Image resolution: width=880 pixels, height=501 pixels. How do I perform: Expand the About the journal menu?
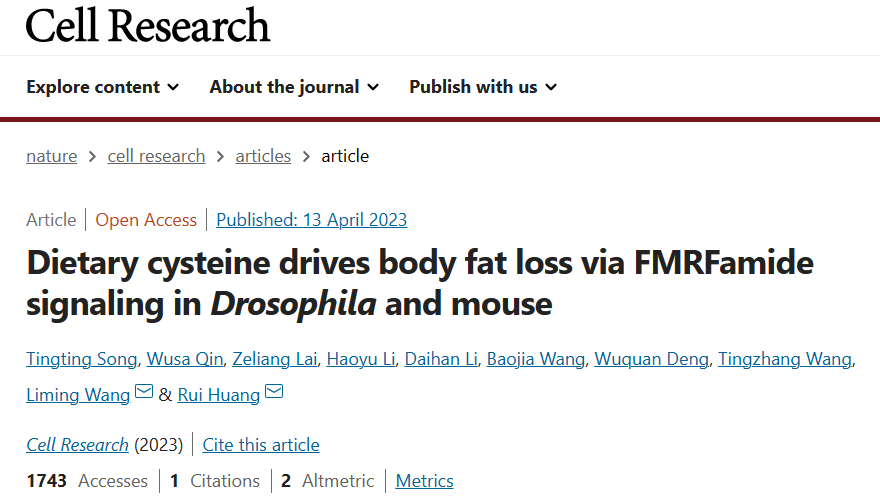tap(294, 87)
